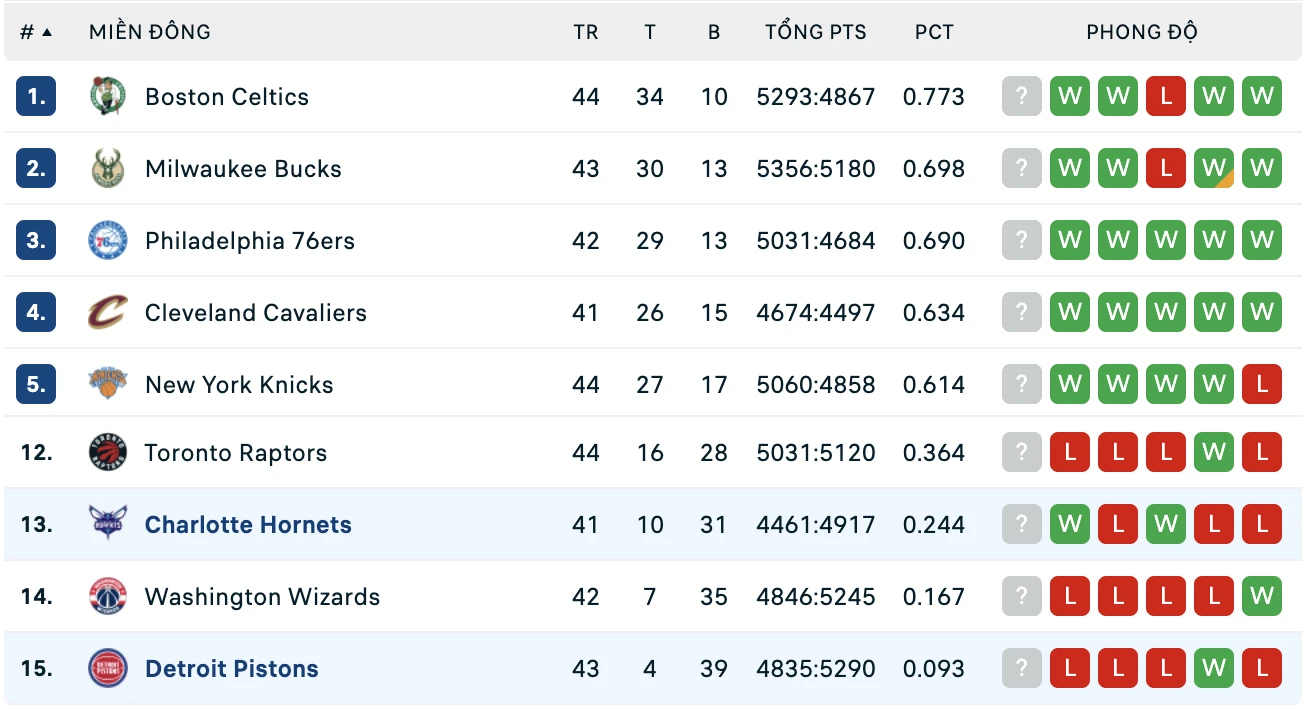Click the Washington Wizards logo
This screenshot has width=1308, height=711.
[107, 597]
